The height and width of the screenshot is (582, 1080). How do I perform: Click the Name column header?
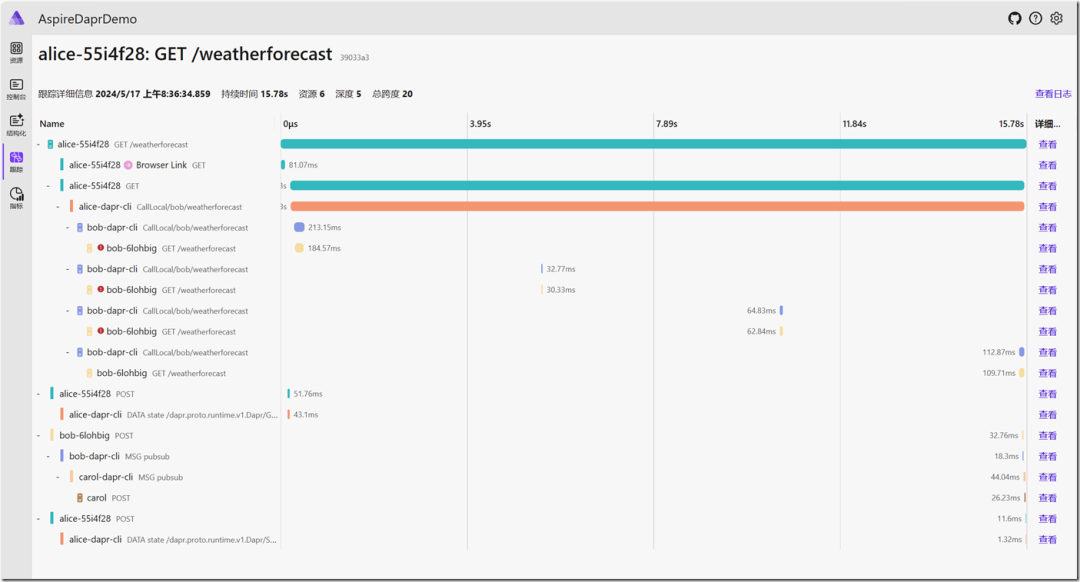coord(52,124)
